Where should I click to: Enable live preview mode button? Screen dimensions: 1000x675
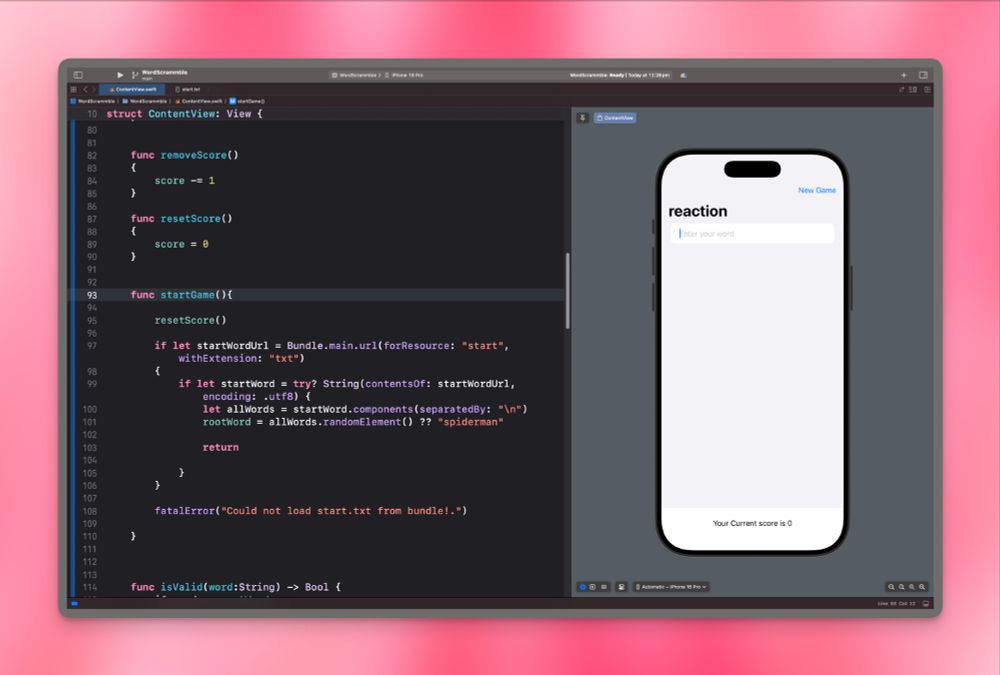582,587
